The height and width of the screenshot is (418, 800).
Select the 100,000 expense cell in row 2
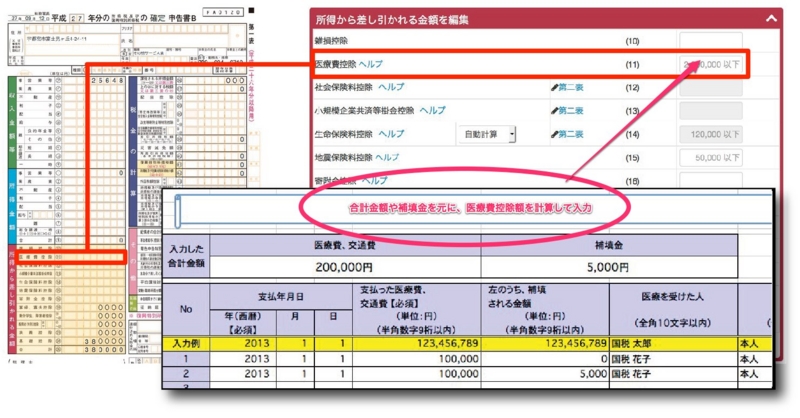tap(416, 374)
